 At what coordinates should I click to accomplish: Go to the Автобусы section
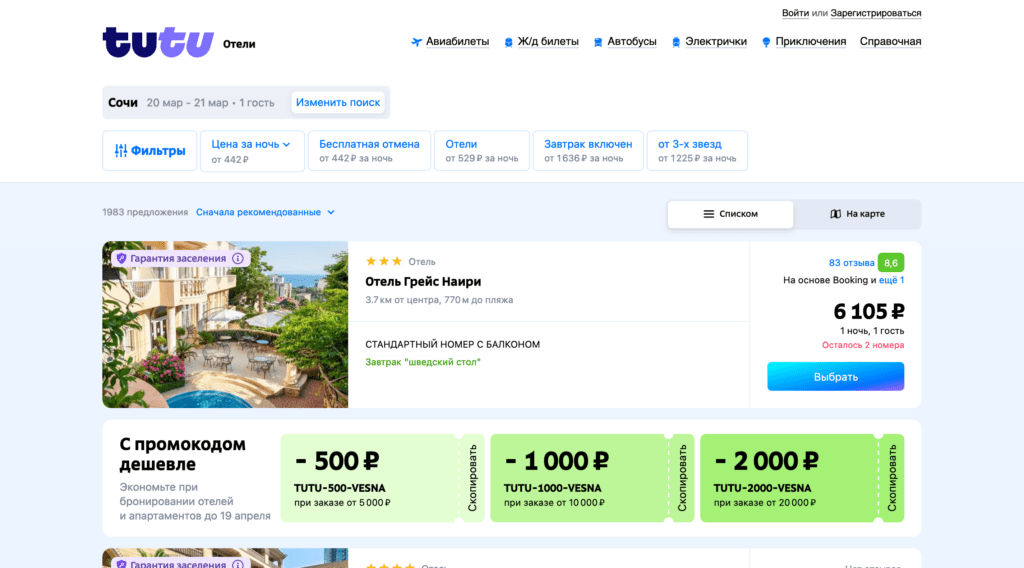point(632,42)
